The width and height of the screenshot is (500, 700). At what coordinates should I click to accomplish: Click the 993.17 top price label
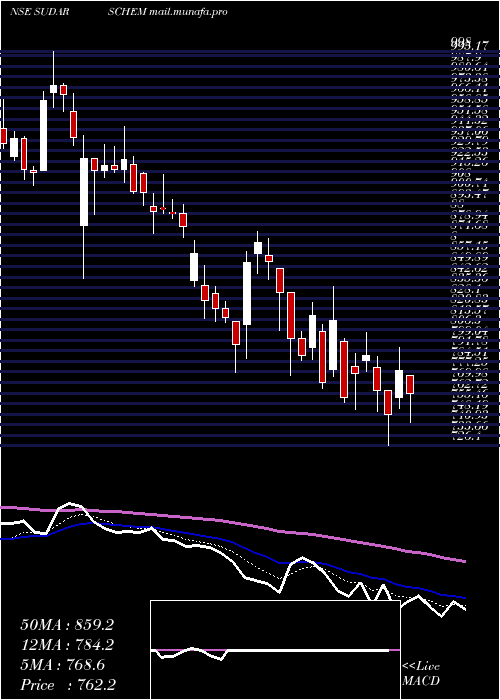pos(468,45)
